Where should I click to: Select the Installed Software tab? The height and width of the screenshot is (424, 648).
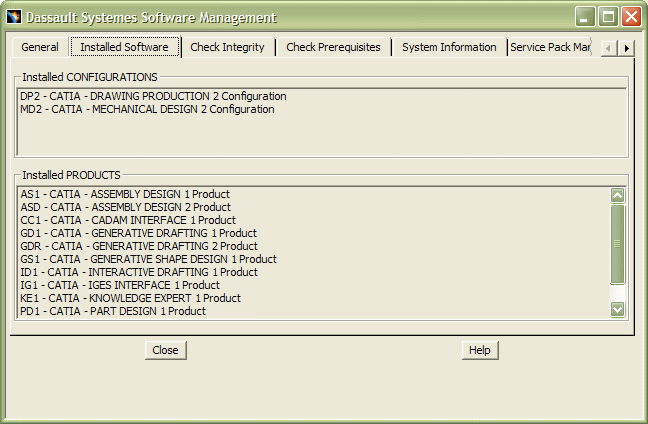click(124, 47)
